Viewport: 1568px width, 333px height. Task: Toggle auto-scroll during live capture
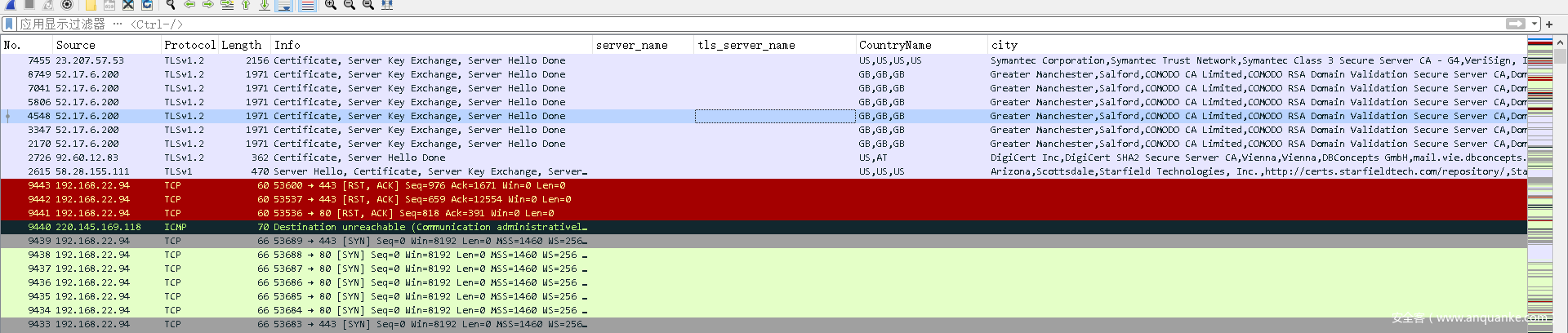[284, 6]
